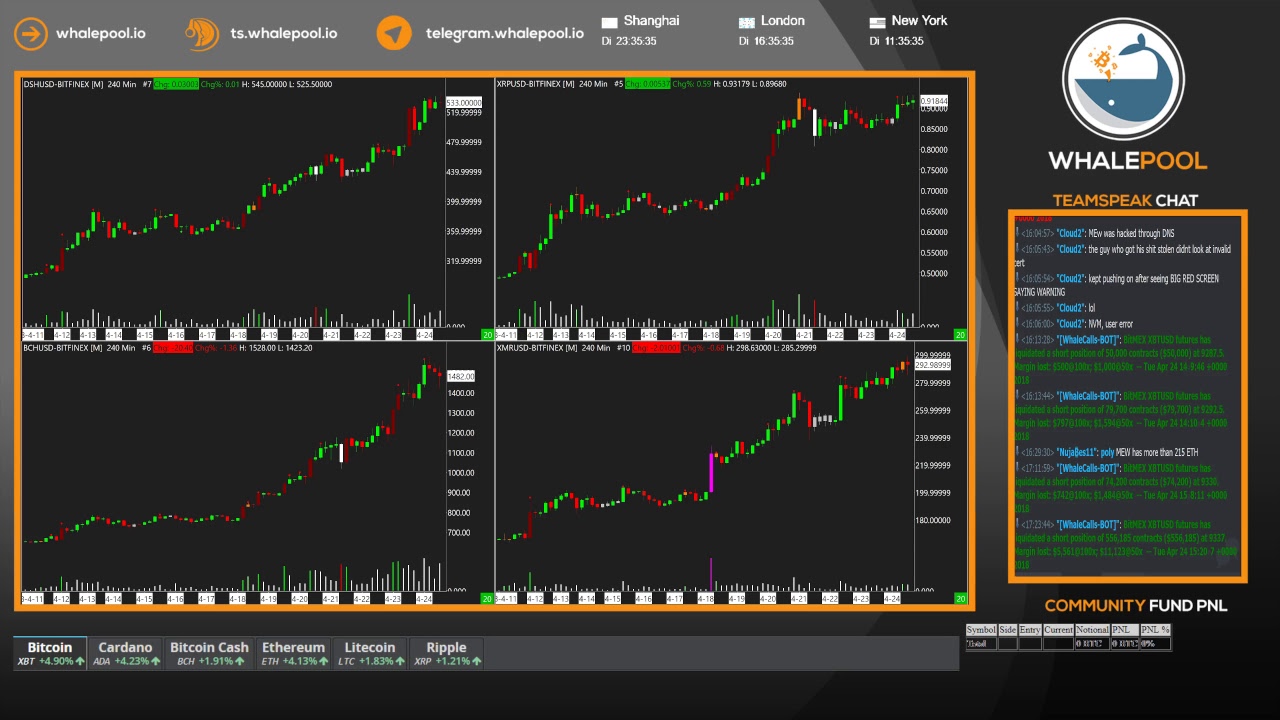This screenshot has width=1280, height=720.
Task: Click the green 20 box on BCHUSD chart
Action: [x=487, y=598]
